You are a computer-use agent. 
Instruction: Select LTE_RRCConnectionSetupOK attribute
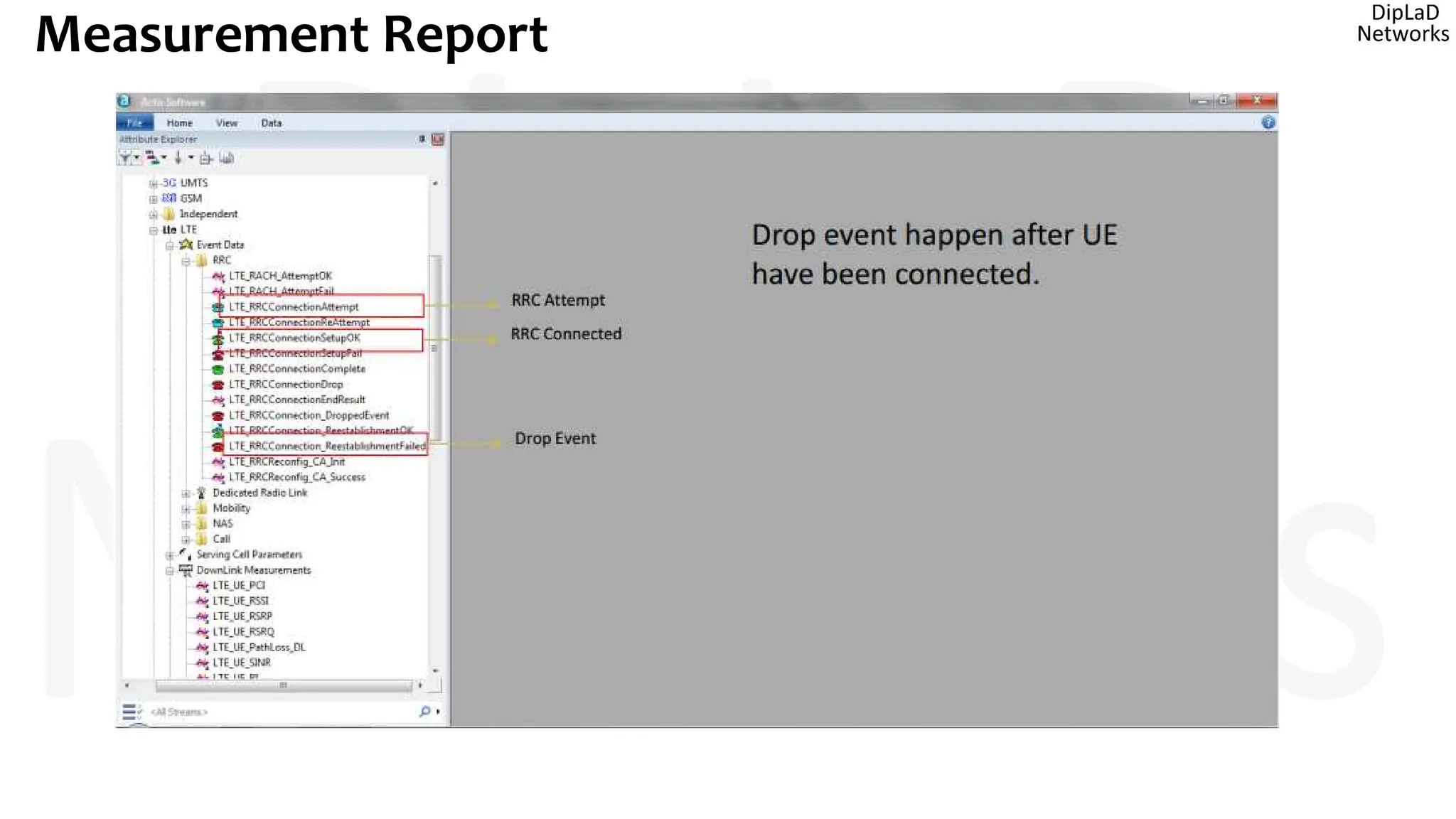coord(294,338)
